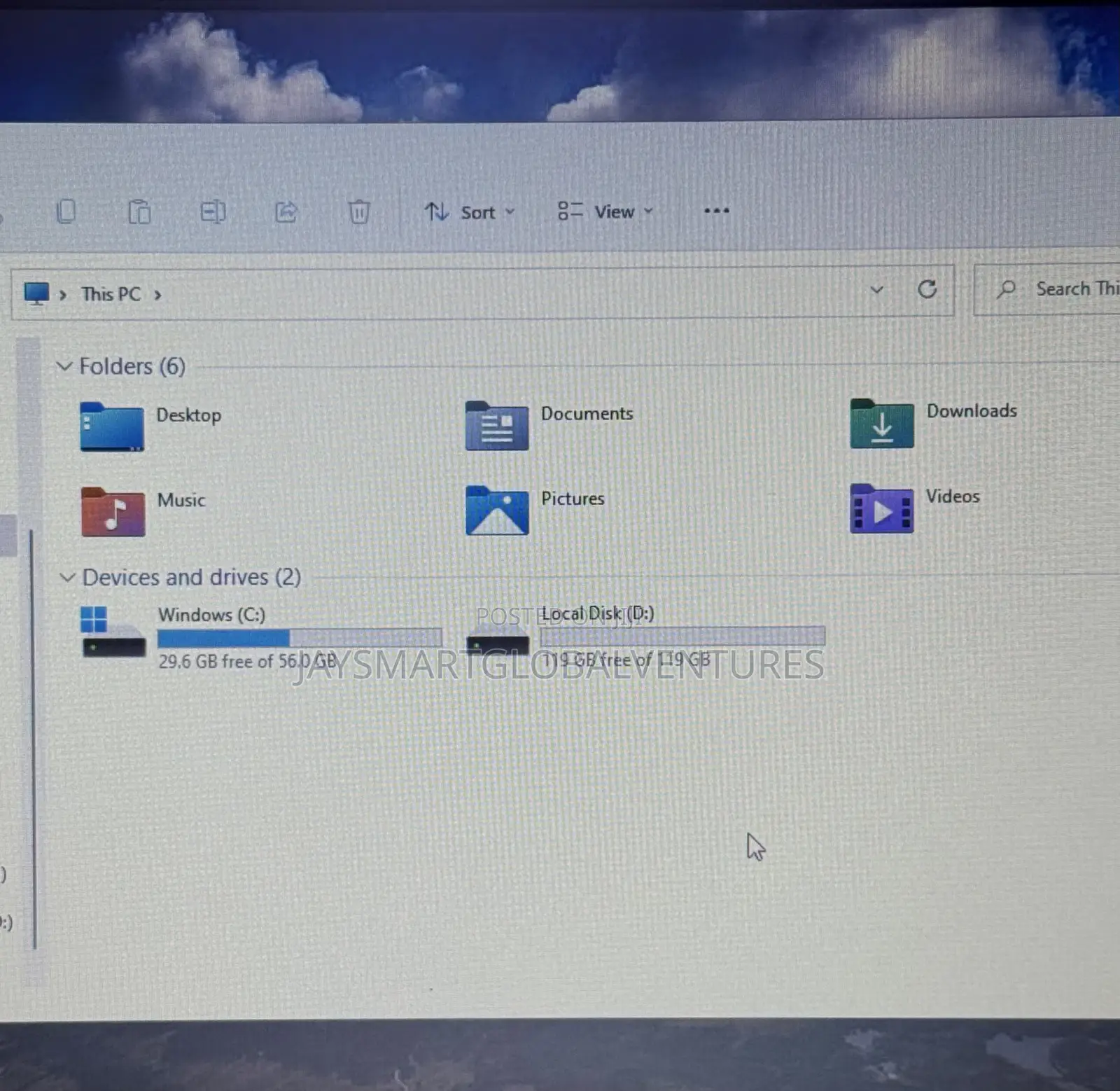The width and height of the screenshot is (1120, 1091).
Task: Select the Windows (C:) drive icon
Action: point(113,632)
